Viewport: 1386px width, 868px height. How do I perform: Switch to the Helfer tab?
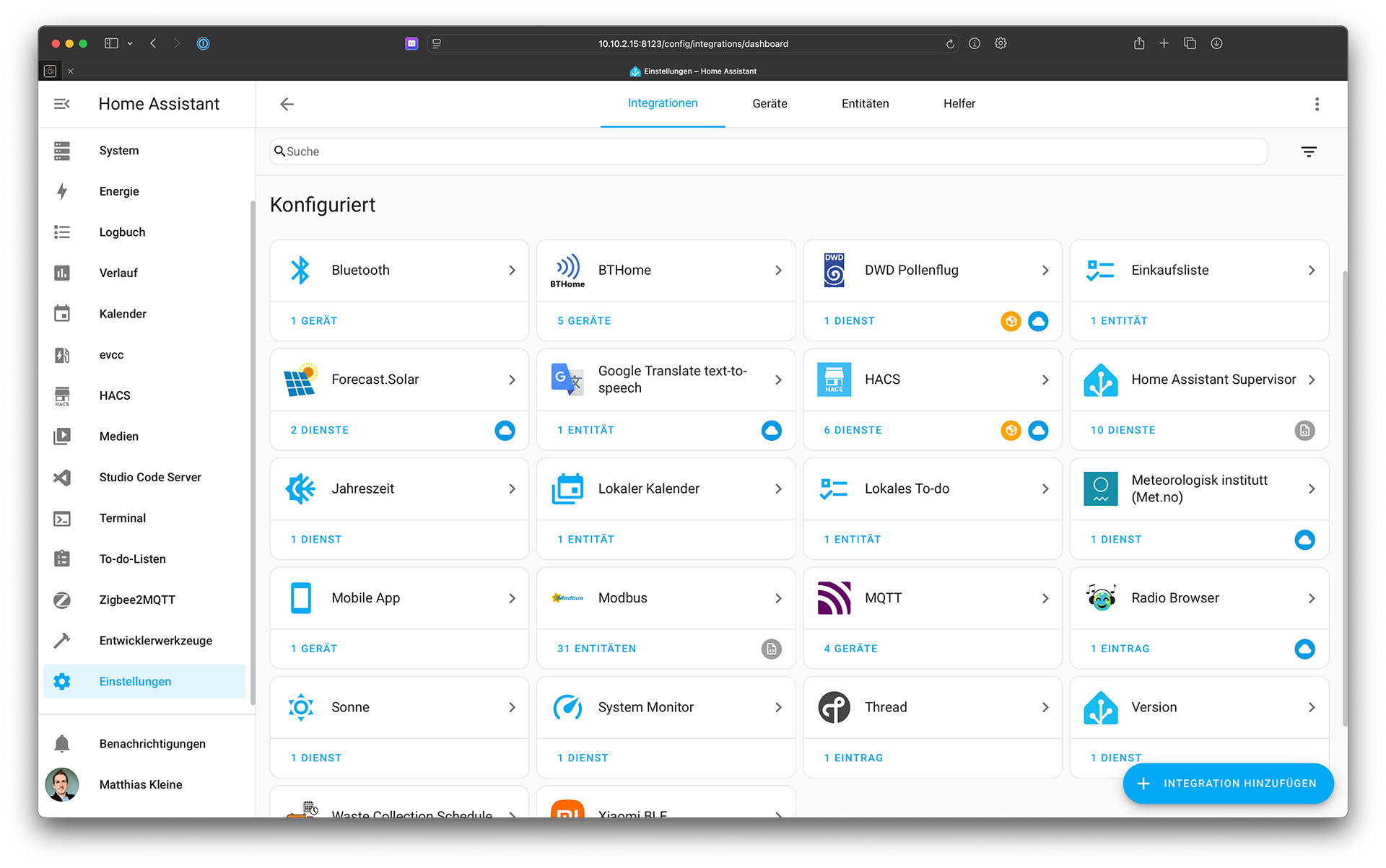tap(959, 104)
